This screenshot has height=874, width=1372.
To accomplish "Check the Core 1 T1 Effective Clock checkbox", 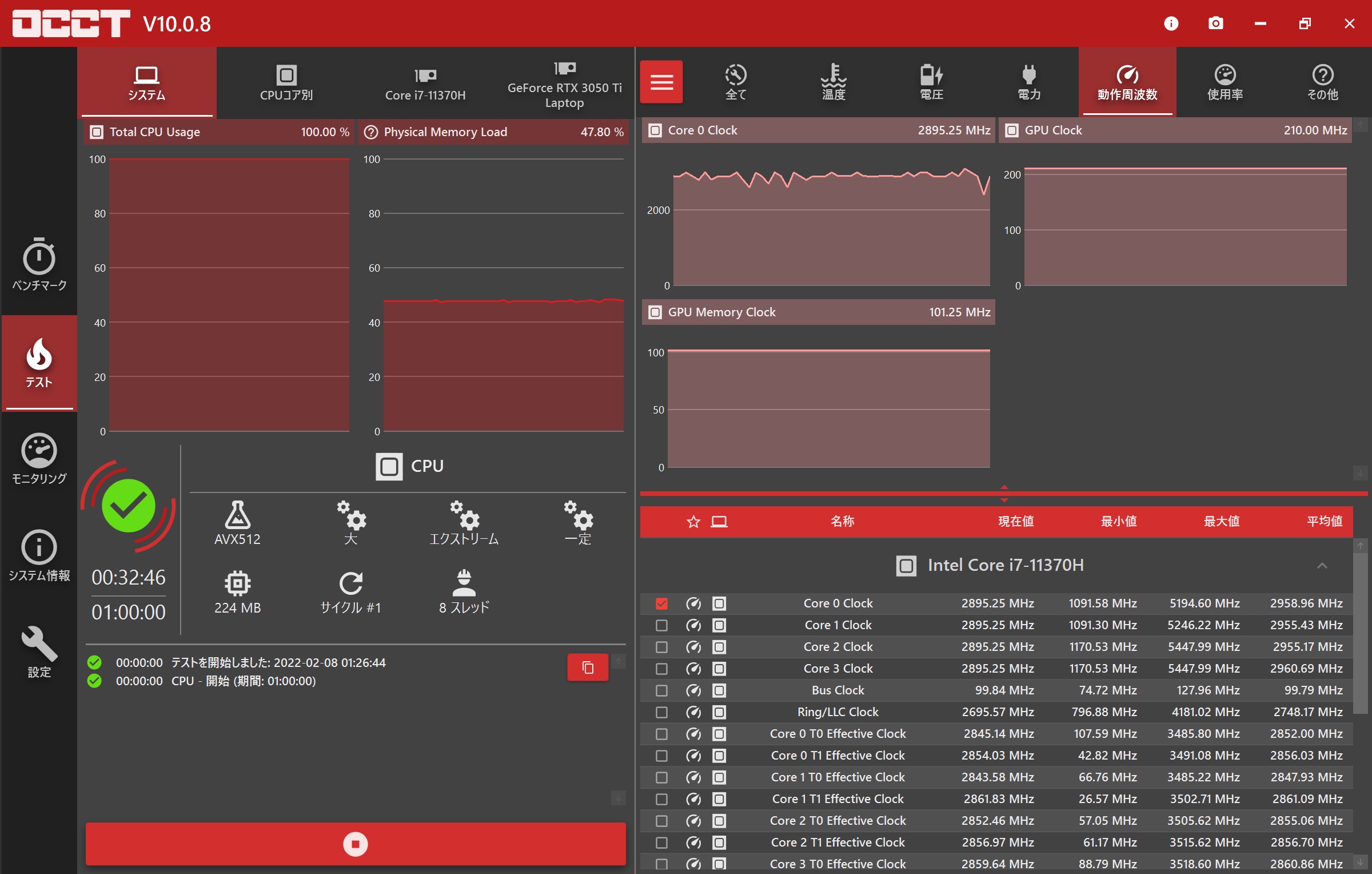I will [661, 799].
